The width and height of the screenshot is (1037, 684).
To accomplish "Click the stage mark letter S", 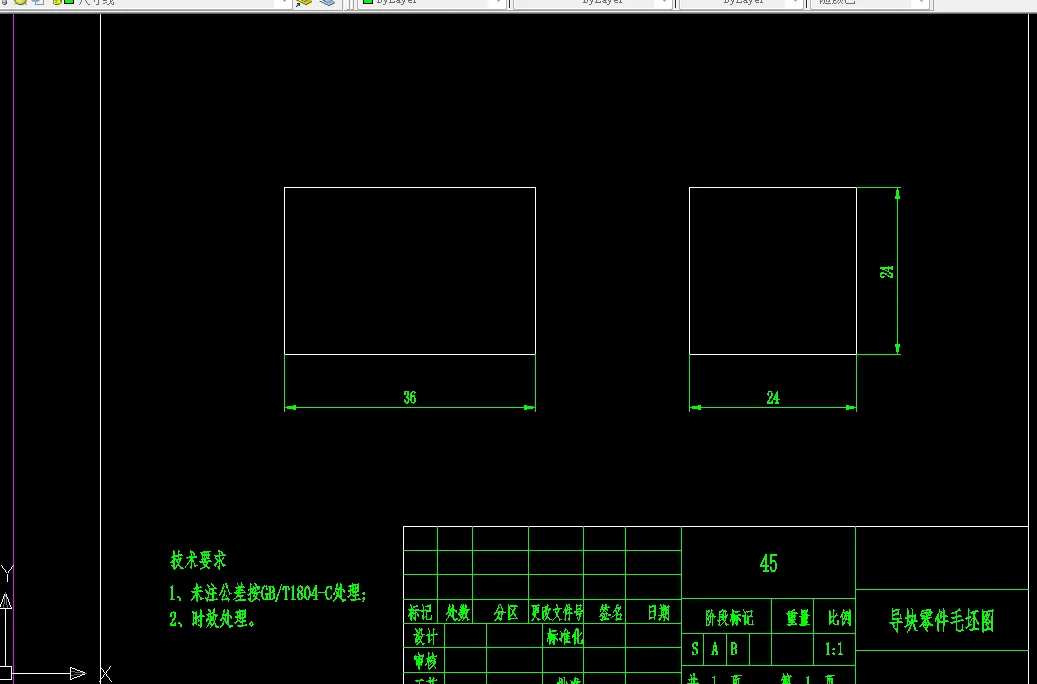I will [x=694, y=649].
